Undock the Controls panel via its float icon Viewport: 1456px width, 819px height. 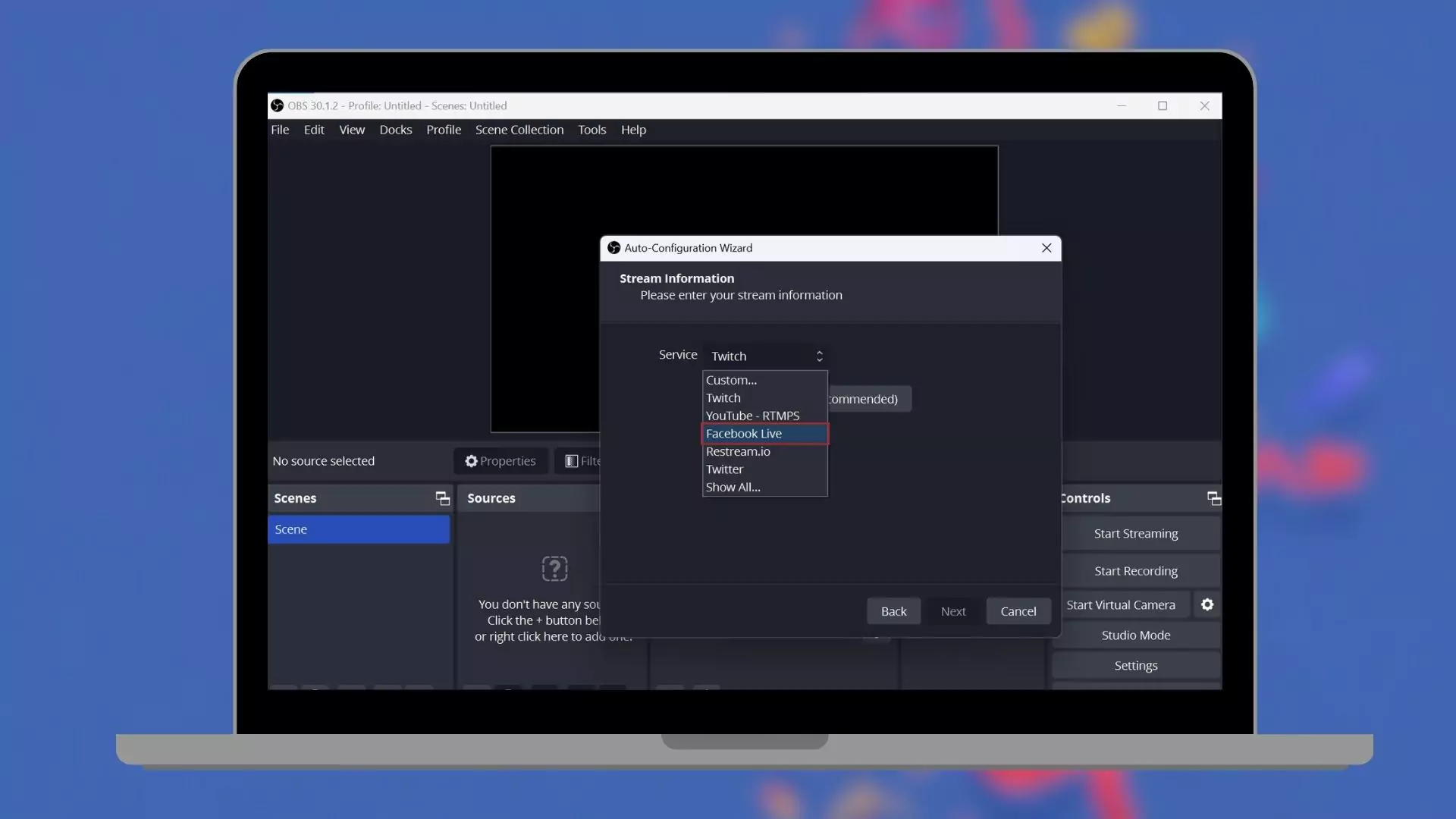1213,498
